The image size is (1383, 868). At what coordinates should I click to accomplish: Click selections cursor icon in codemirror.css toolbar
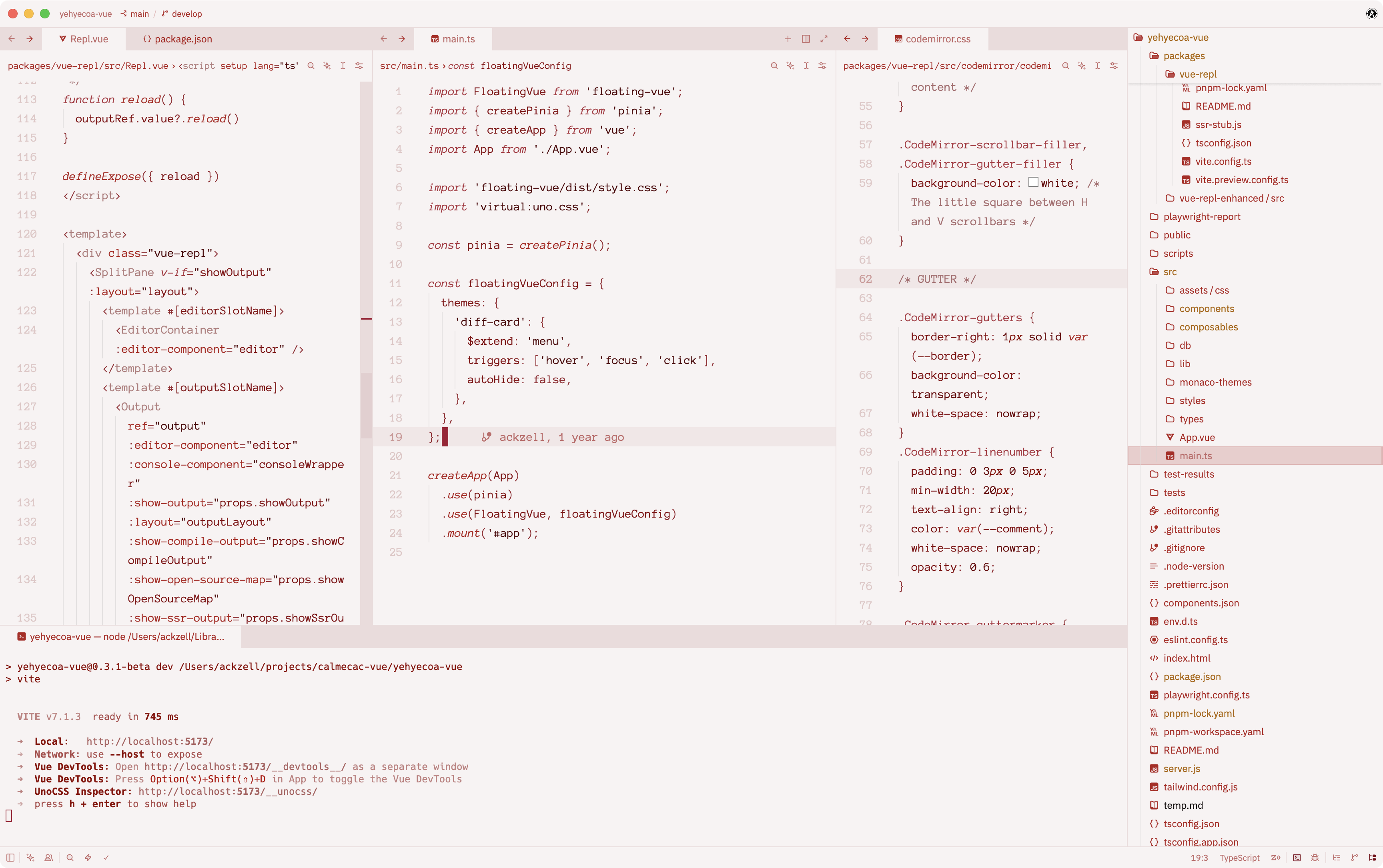[1098, 66]
